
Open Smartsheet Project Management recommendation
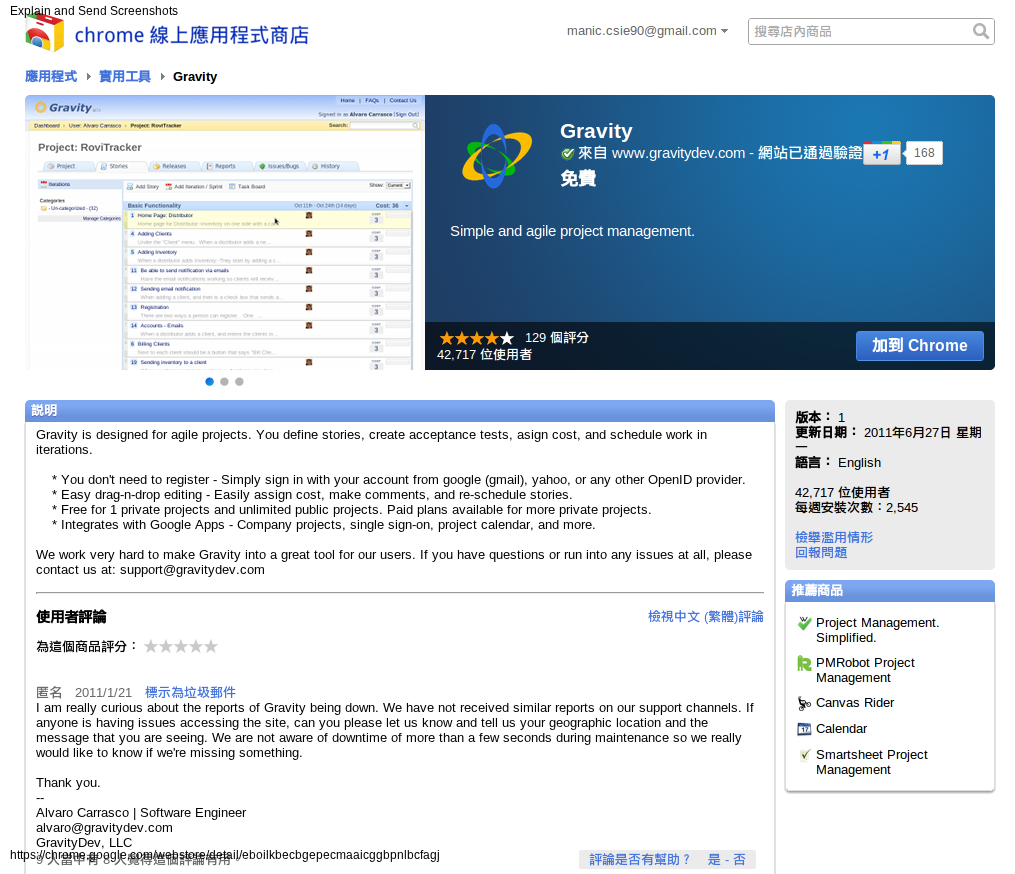pos(871,762)
